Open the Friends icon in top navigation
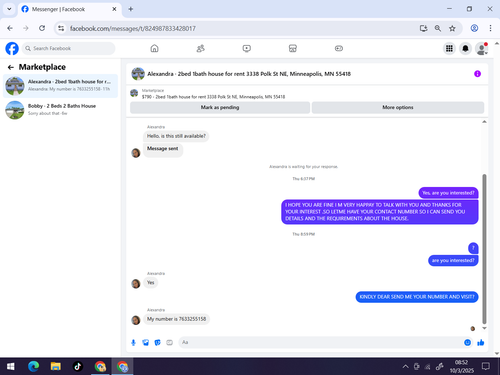 200,49
